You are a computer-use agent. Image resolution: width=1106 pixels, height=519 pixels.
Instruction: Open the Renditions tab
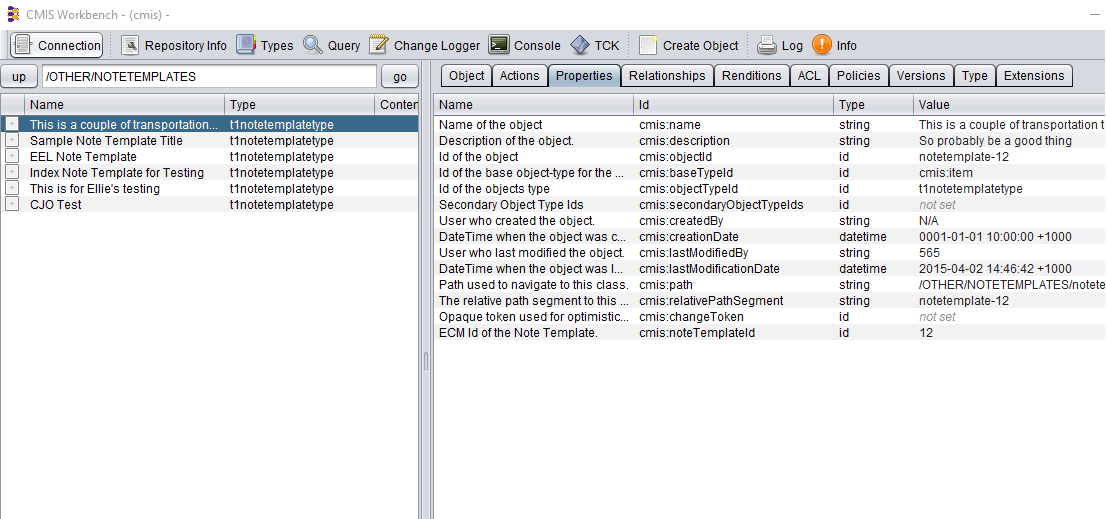(x=752, y=75)
